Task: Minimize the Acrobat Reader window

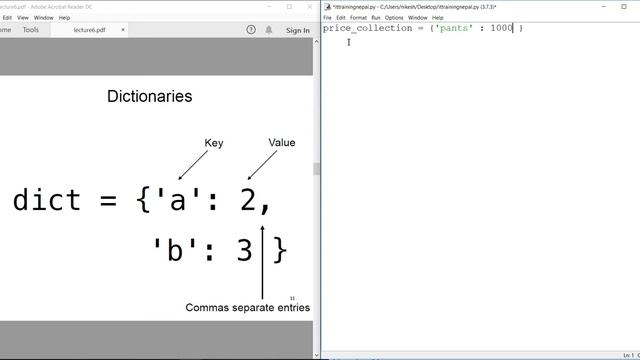Action: coord(269,7)
